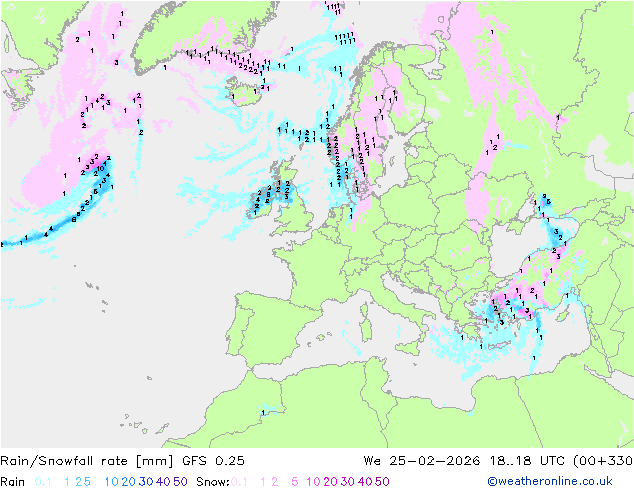
Task: Select the Snow legend 40 color value
Action: 365,482
